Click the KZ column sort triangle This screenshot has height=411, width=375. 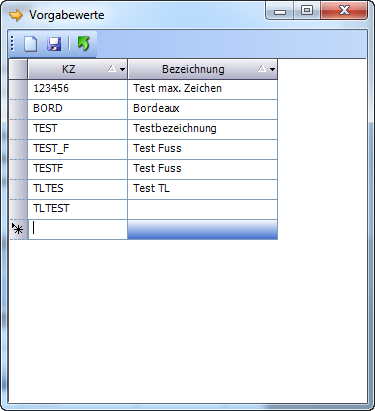(112, 69)
